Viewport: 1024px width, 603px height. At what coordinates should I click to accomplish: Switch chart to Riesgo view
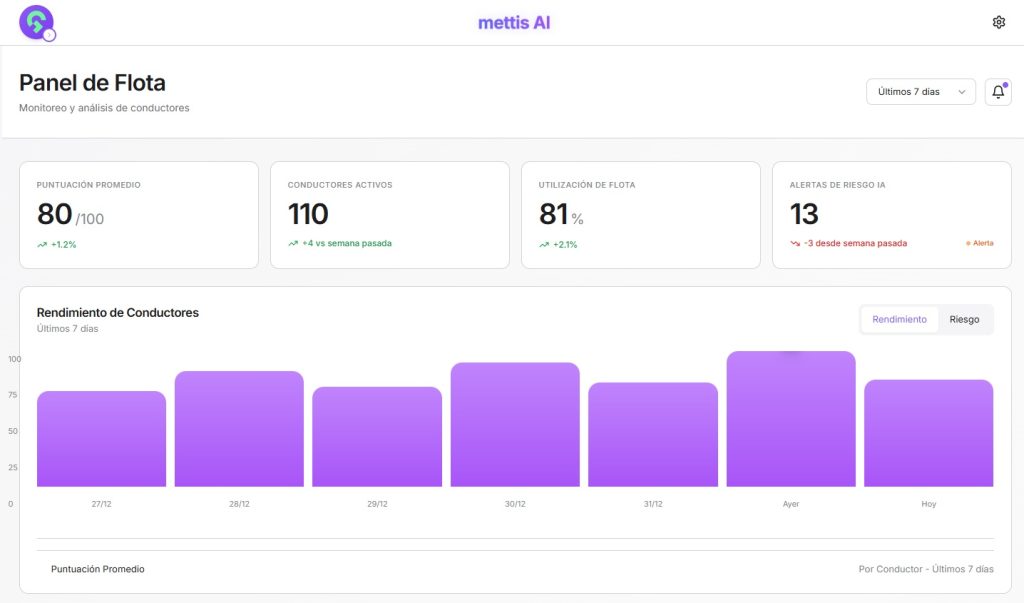pos(964,320)
